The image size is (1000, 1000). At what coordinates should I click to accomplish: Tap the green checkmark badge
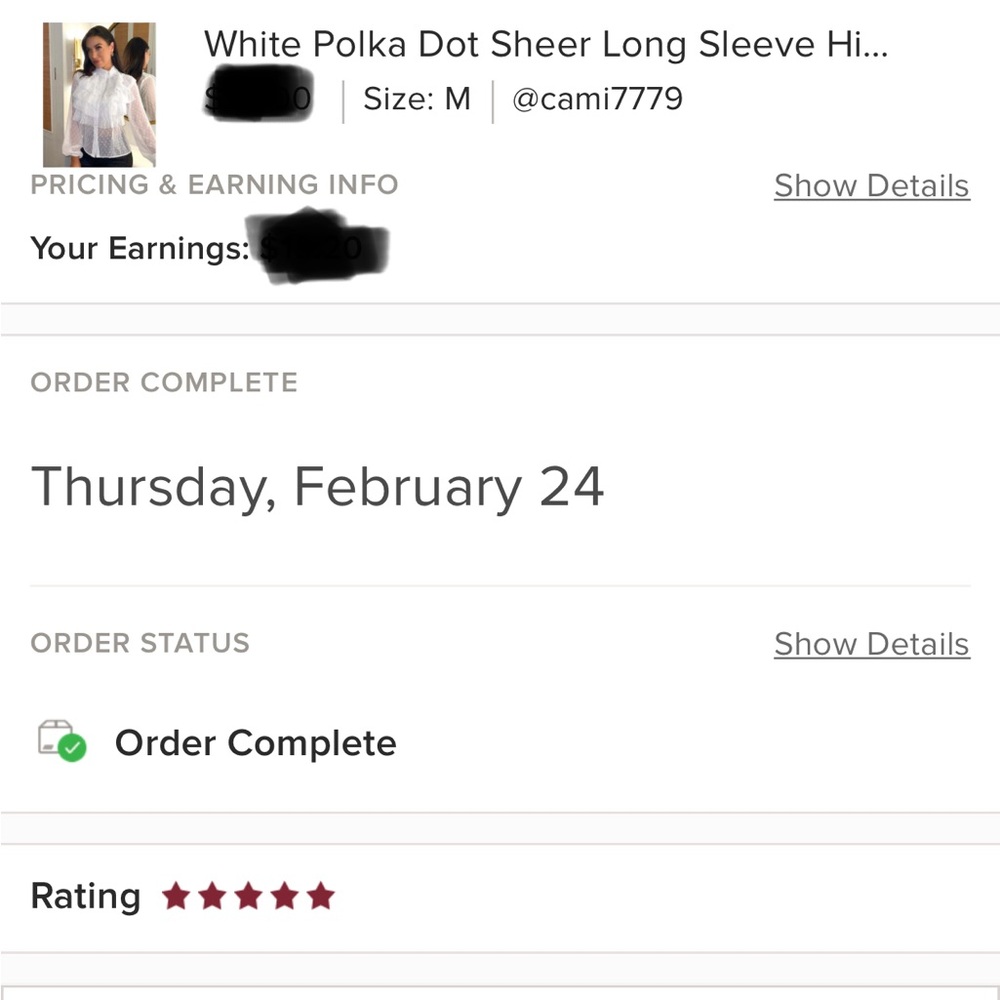tap(72, 747)
